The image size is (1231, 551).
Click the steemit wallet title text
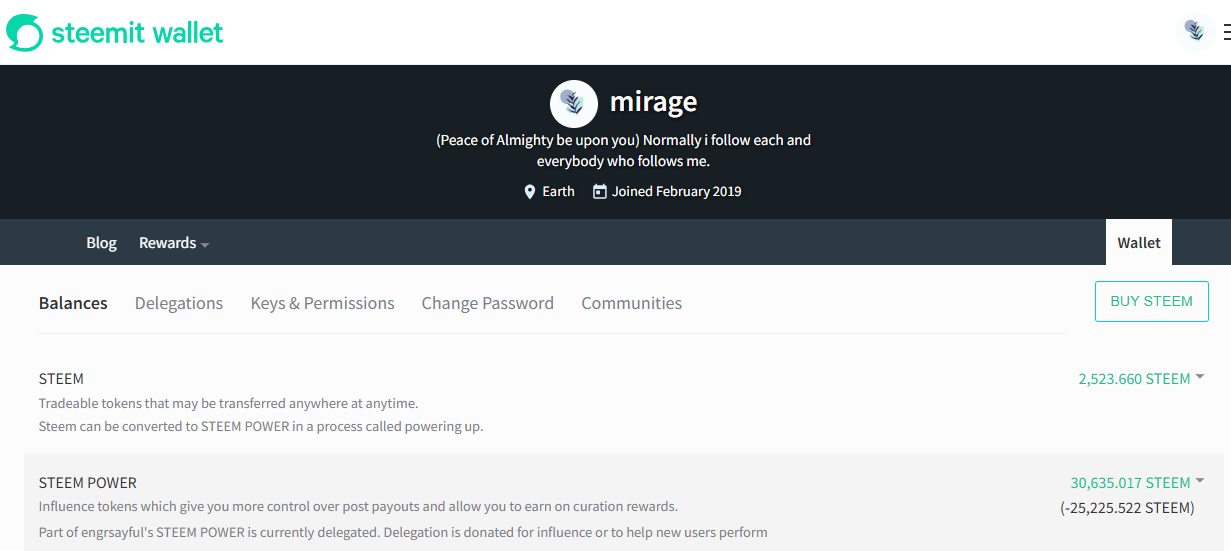137,33
